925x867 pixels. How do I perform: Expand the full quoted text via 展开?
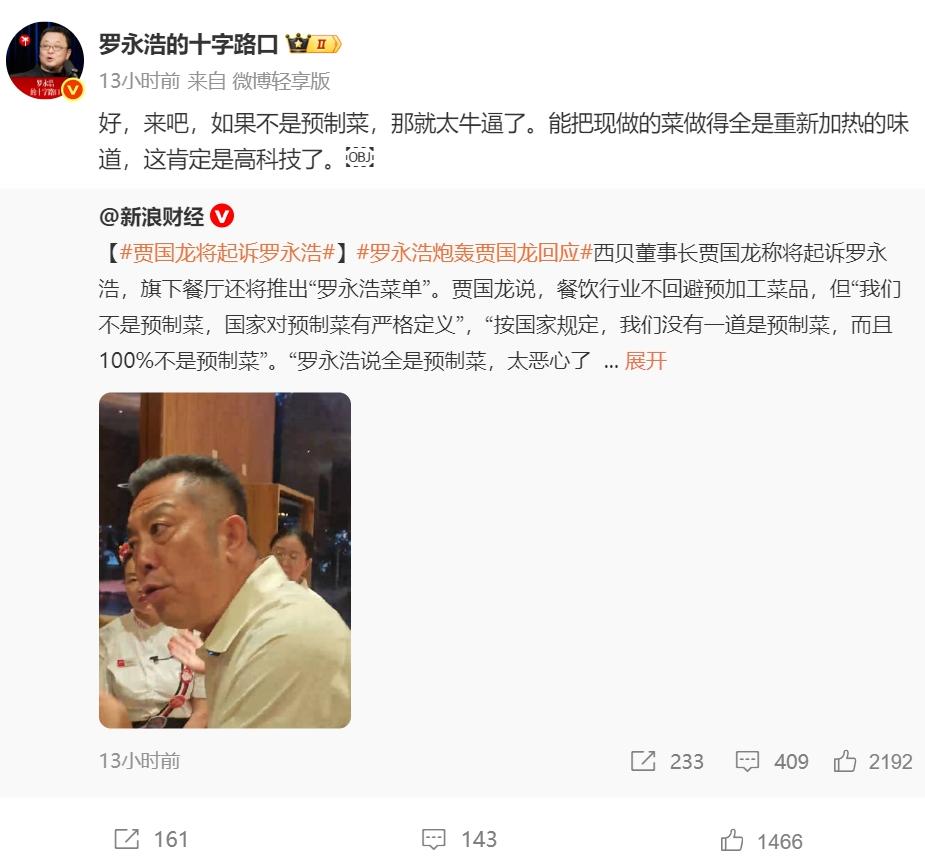pos(645,361)
